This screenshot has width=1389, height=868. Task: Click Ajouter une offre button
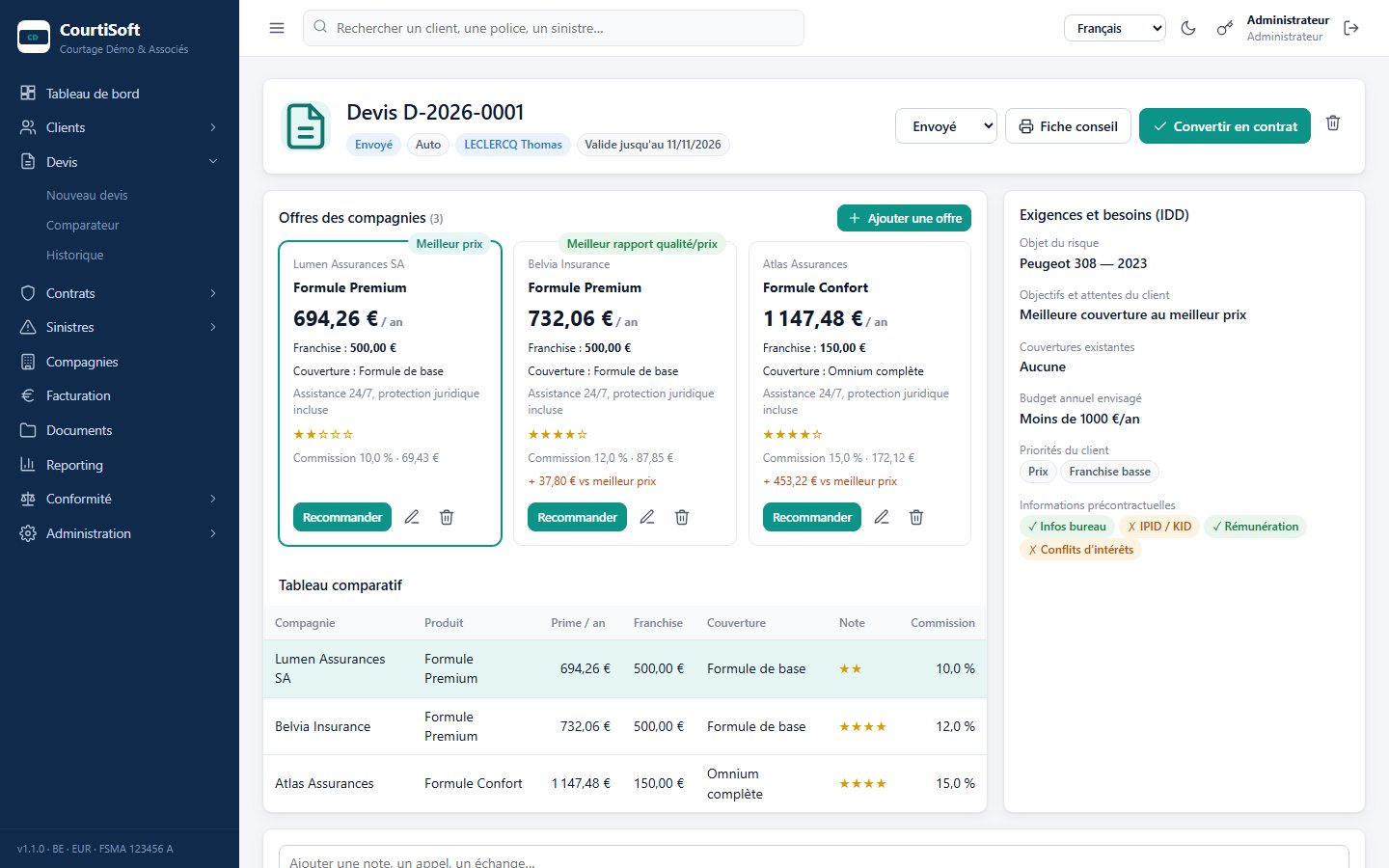pyautogui.click(x=904, y=218)
